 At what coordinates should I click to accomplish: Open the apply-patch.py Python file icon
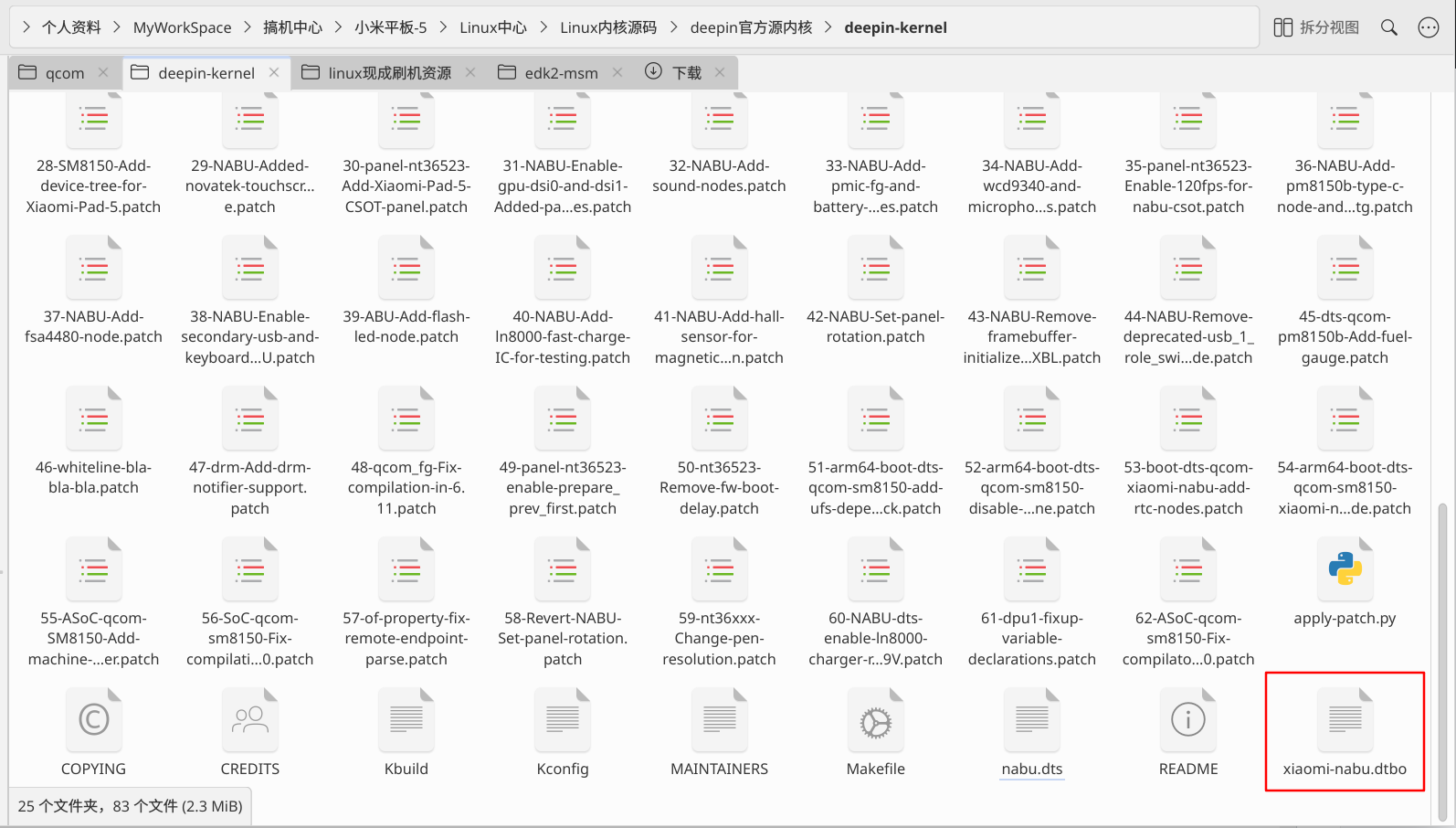1345,568
